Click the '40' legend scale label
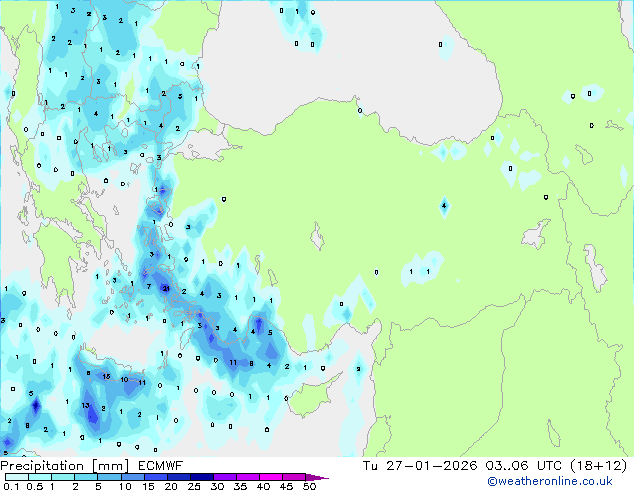The image size is (634, 490). [x=263, y=486]
